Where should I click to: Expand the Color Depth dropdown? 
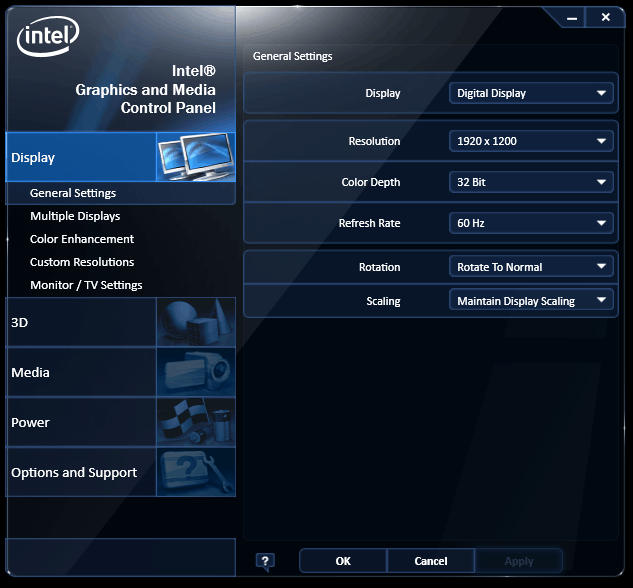[531, 182]
